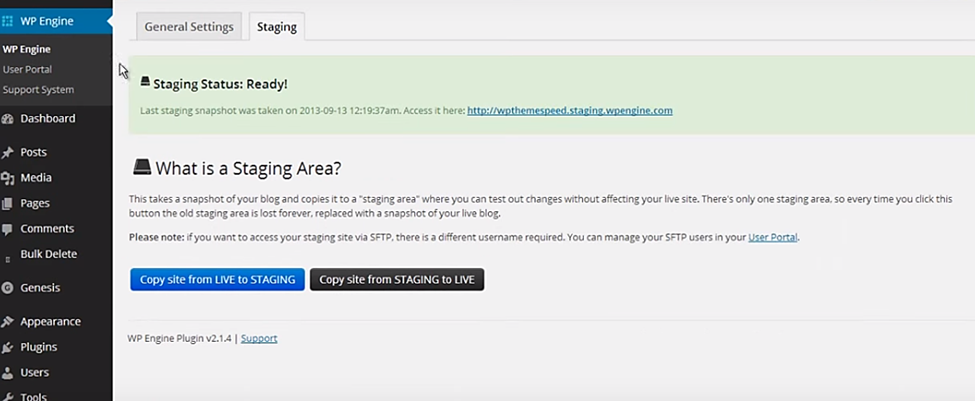Open the Posts menu
This screenshot has height=401, width=975.
34,152
